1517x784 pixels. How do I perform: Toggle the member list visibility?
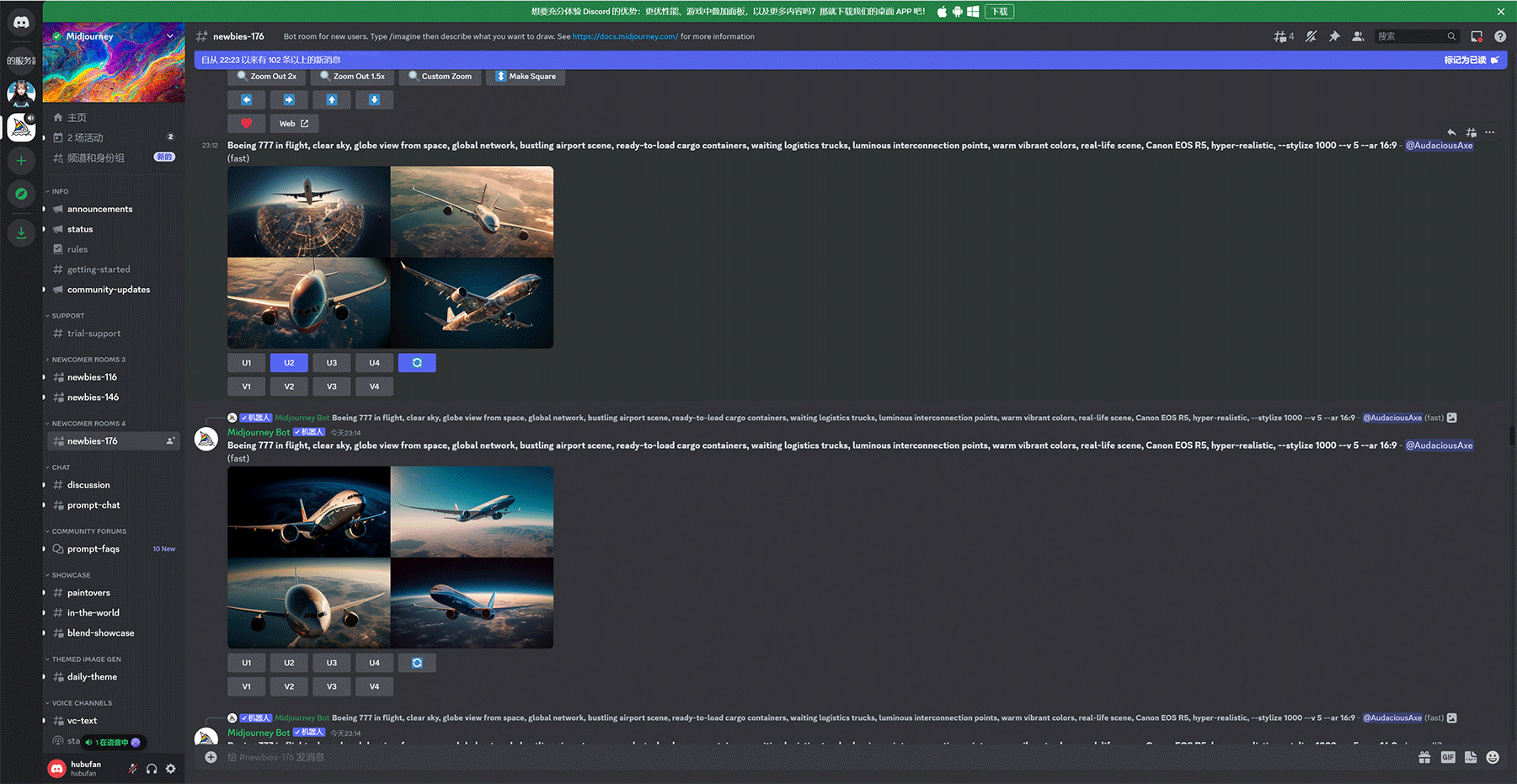tap(1358, 36)
